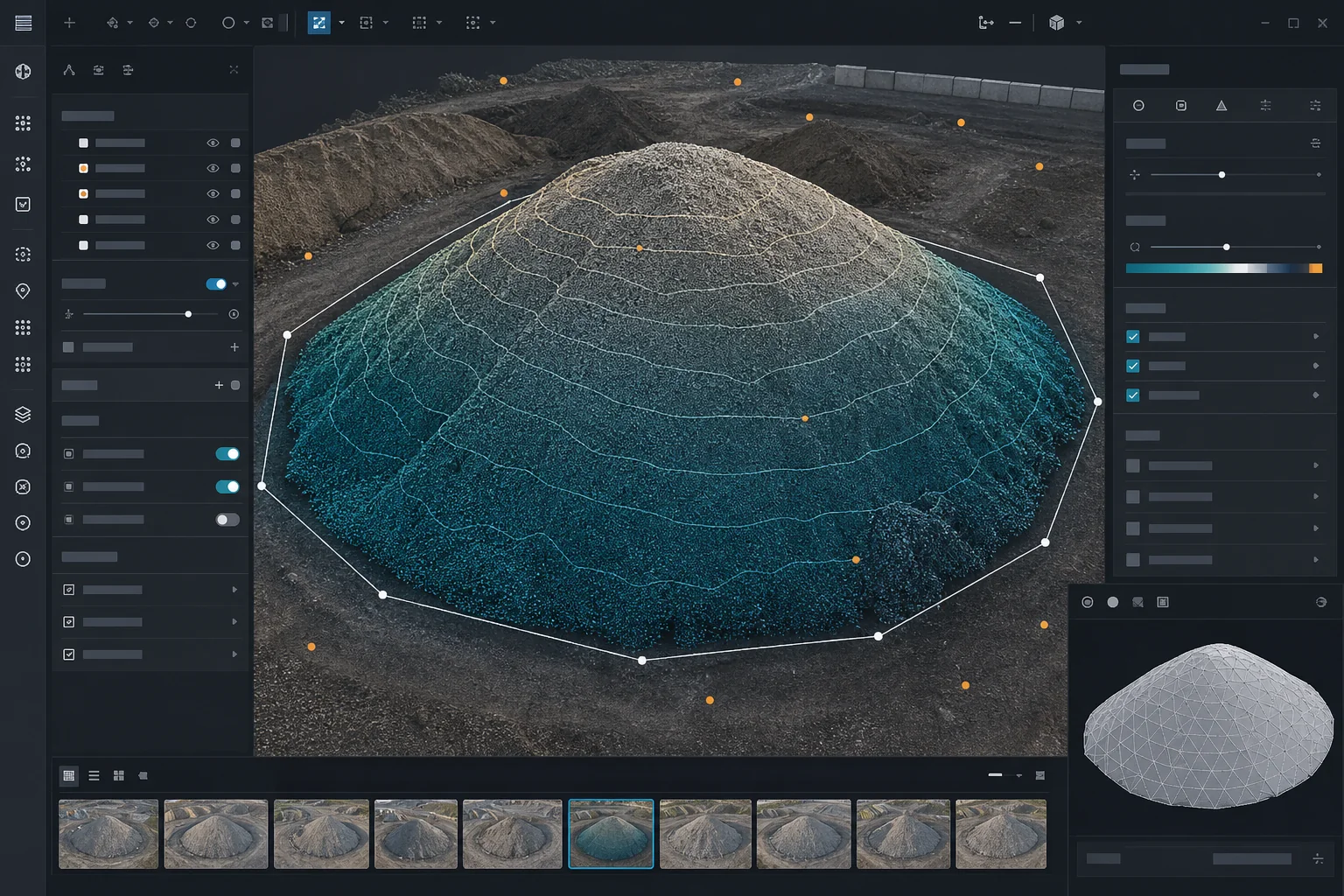Expand the arrow beside the left panel blue switch

235,284
